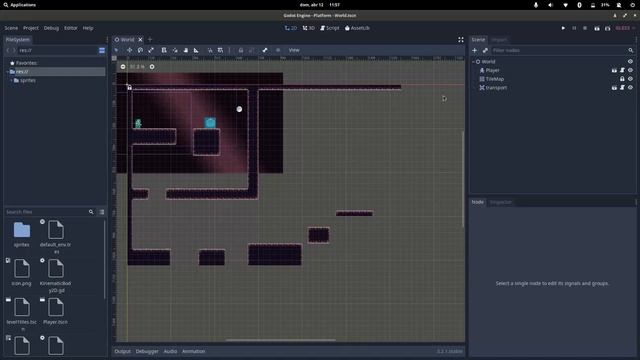Image resolution: width=640 pixels, height=360 pixels.
Task: Toggle visibility of transport node
Action: tap(630, 87)
